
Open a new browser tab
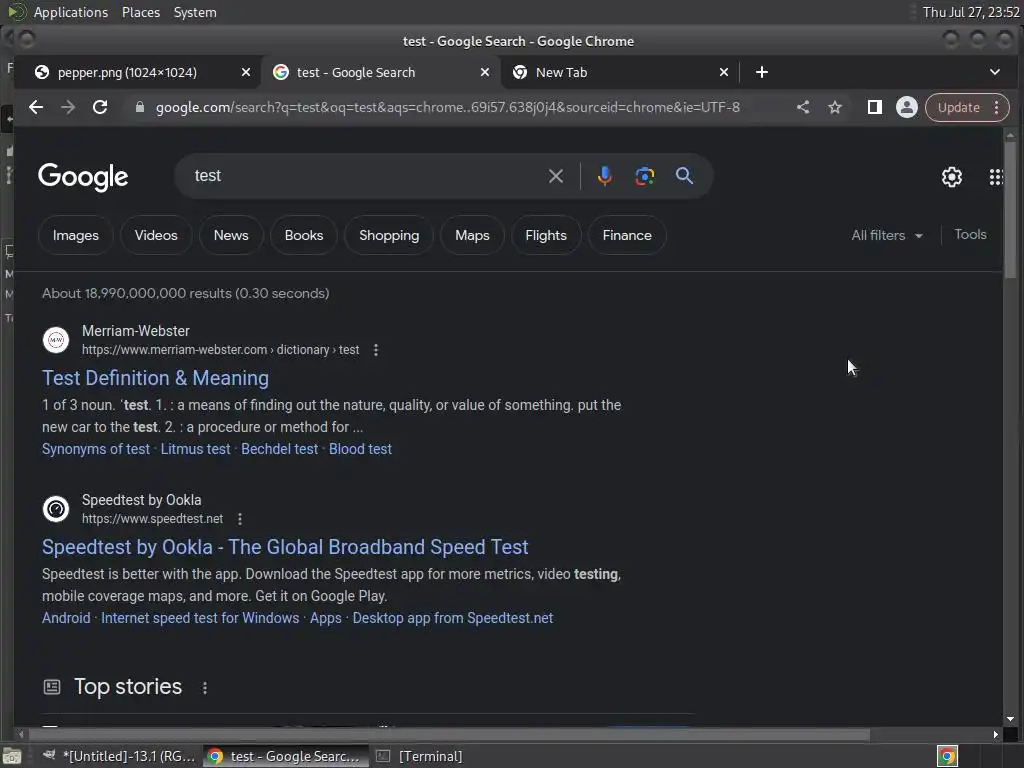coord(761,72)
